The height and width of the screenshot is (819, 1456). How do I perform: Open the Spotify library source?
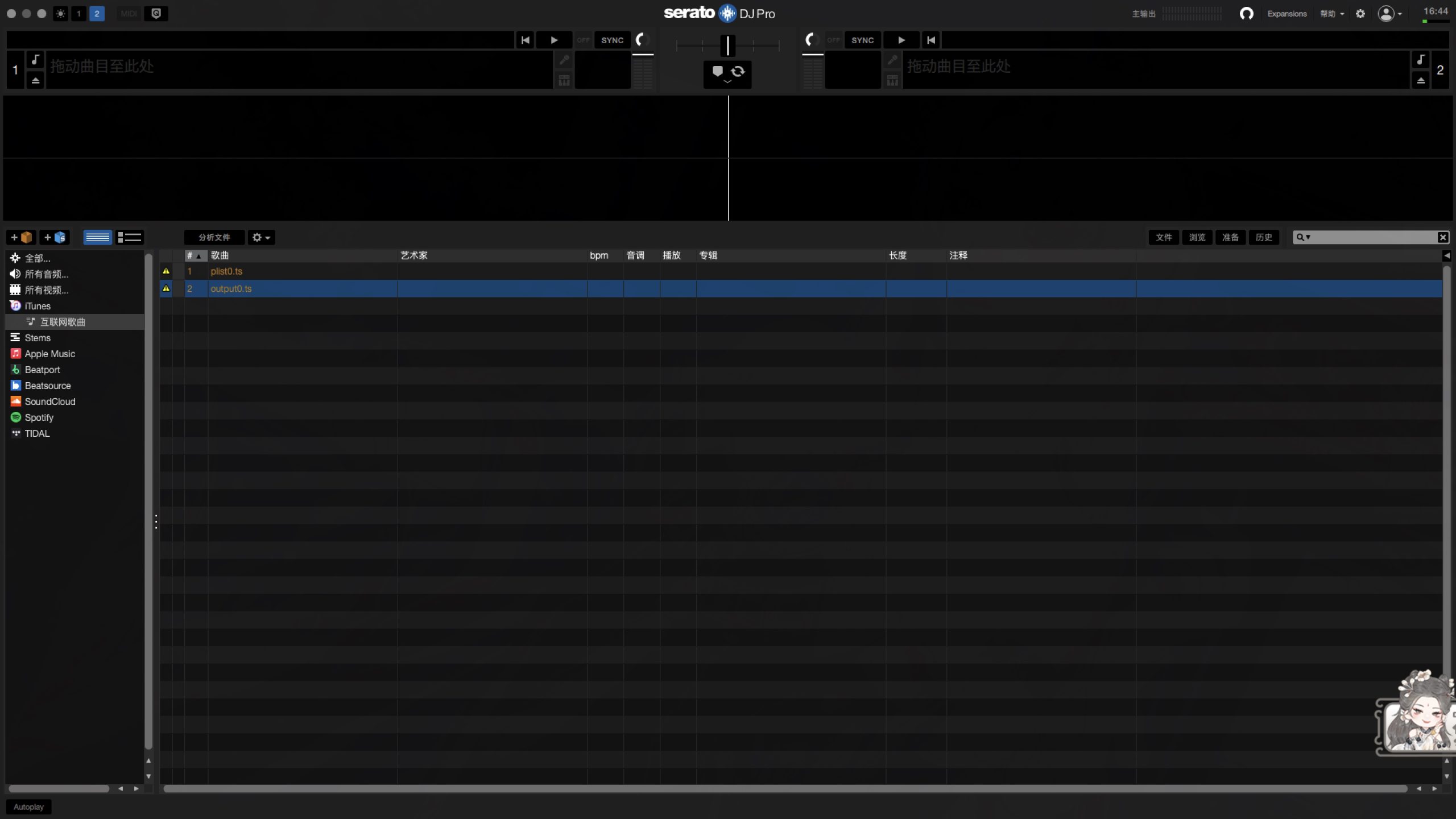[x=39, y=417]
